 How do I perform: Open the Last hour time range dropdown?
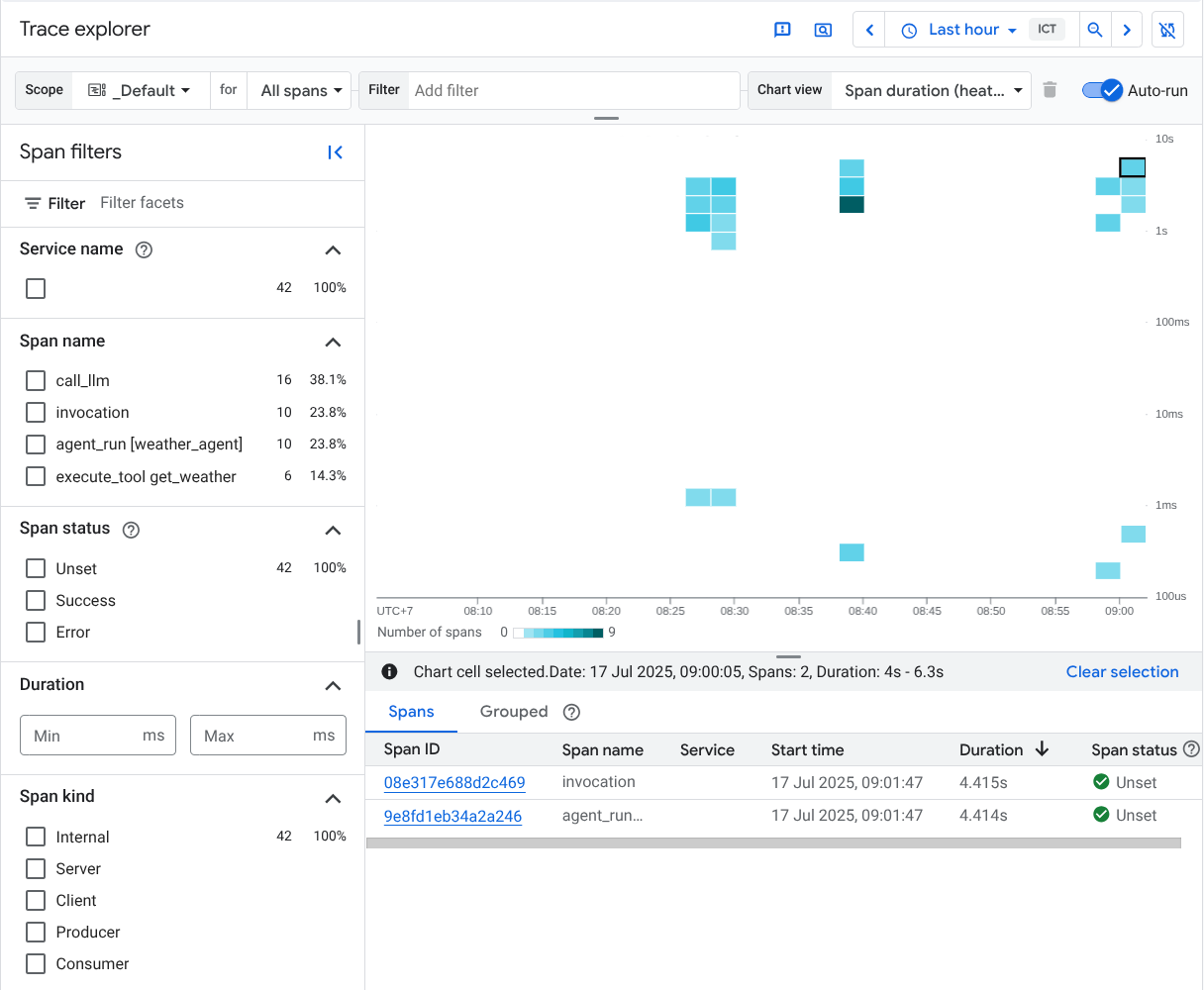958,30
